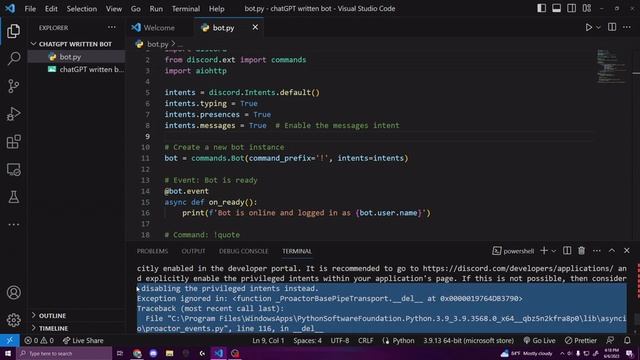Screen dimensions: 640x360
Task: Open the Testing flask view
Action: point(13,197)
